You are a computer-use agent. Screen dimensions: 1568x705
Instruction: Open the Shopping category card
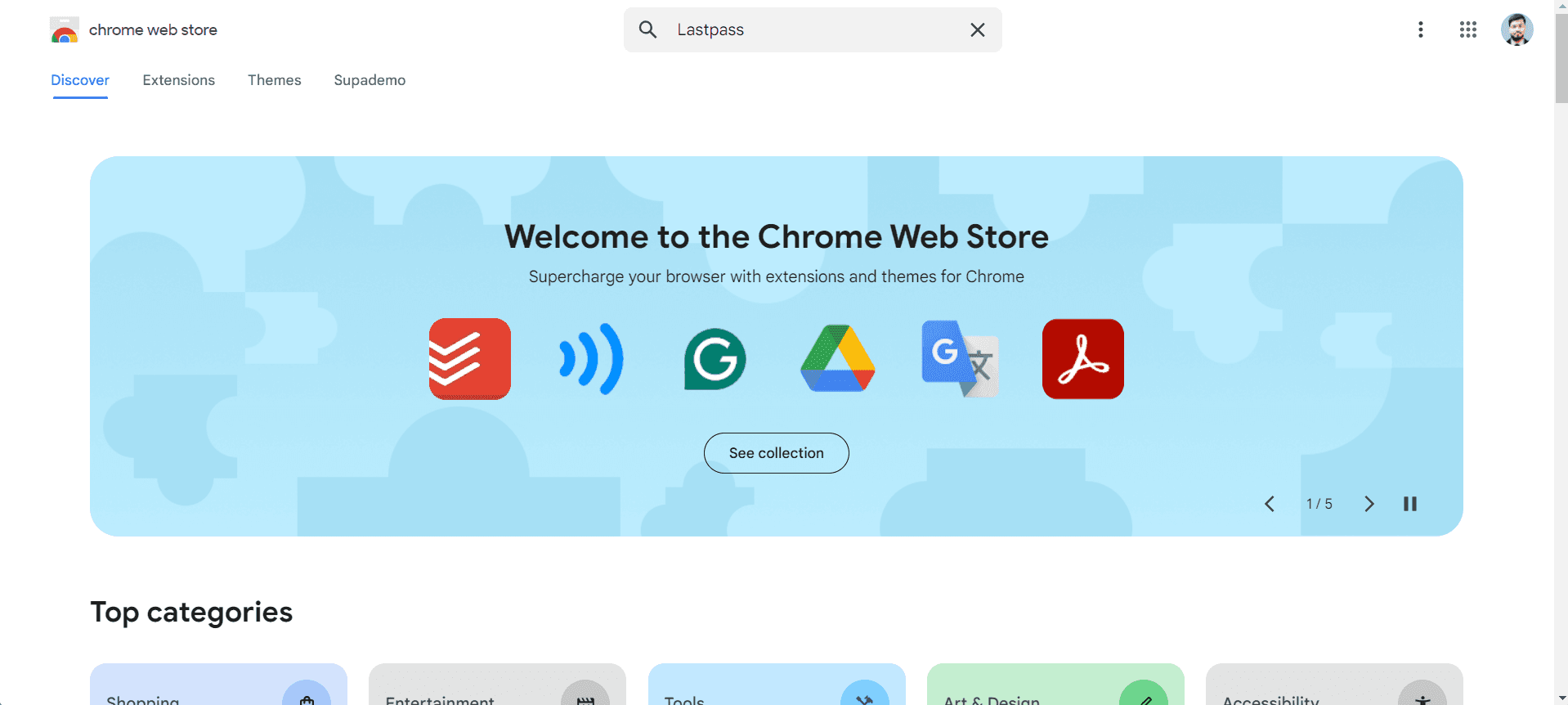tap(218, 685)
